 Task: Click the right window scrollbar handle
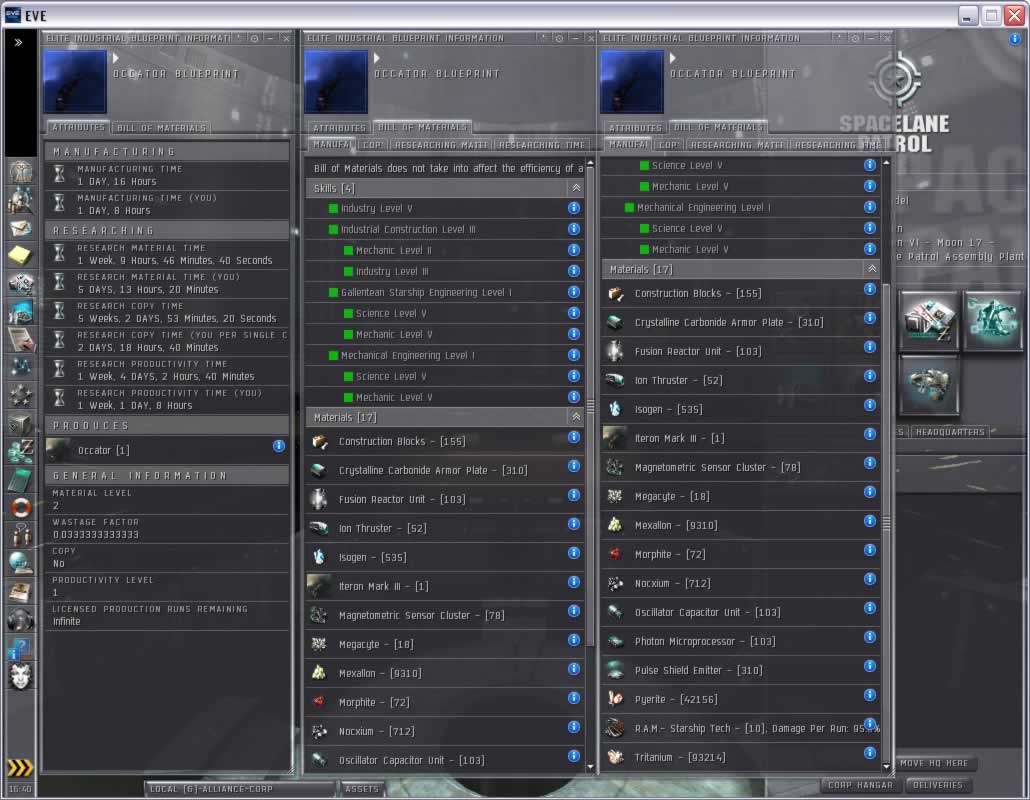[886, 523]
